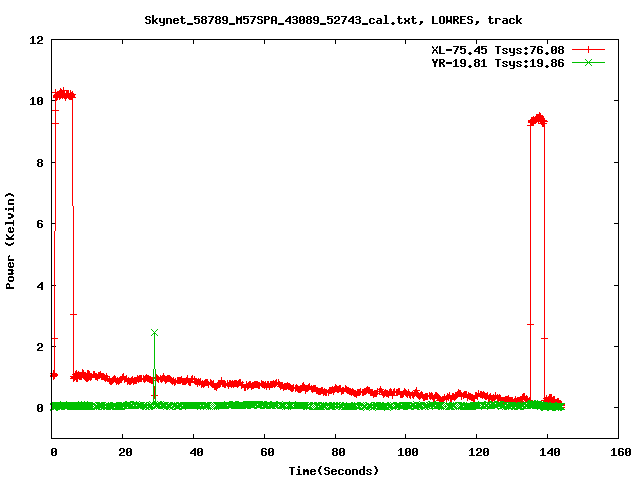This screenshot has width=640, height=480.
Task: Click the y-axis tick label 10
Action: [36, 101]
